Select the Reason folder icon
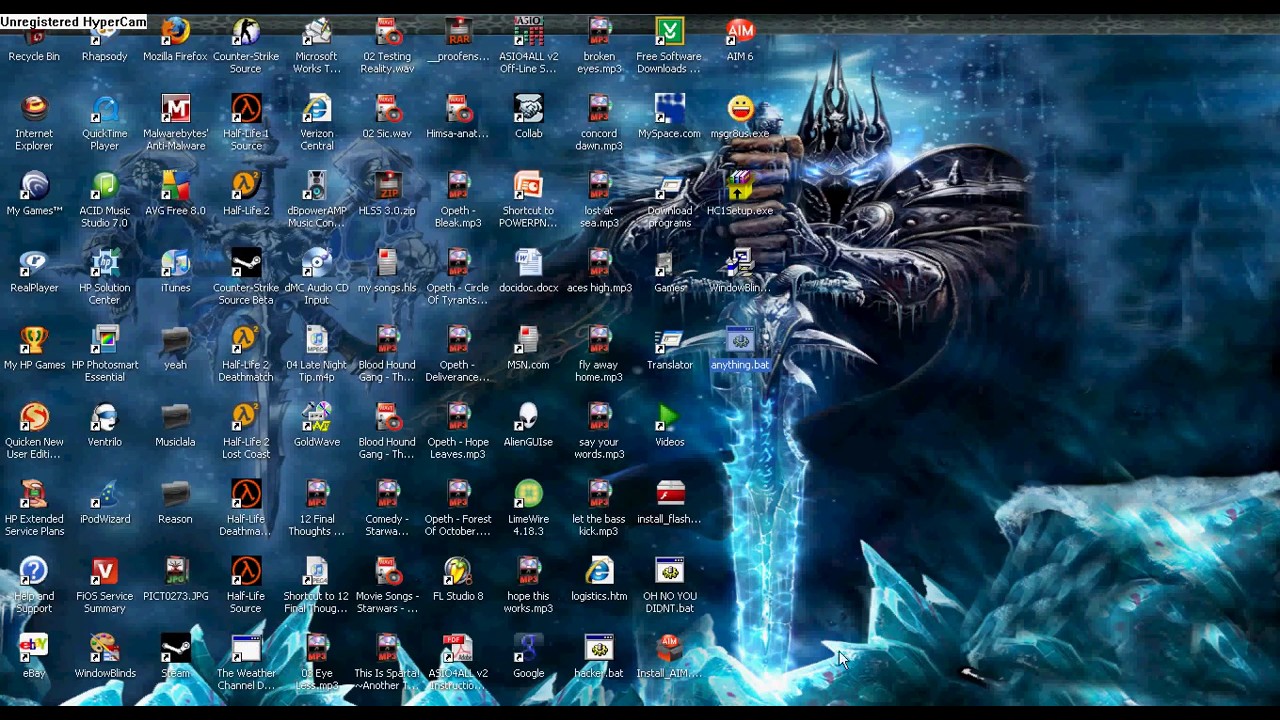1280x720 pixels. [x=175, y=501]
